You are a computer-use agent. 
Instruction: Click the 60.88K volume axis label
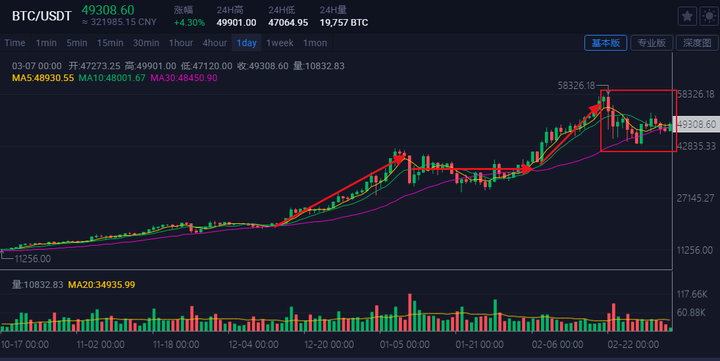tap(691, 312)
